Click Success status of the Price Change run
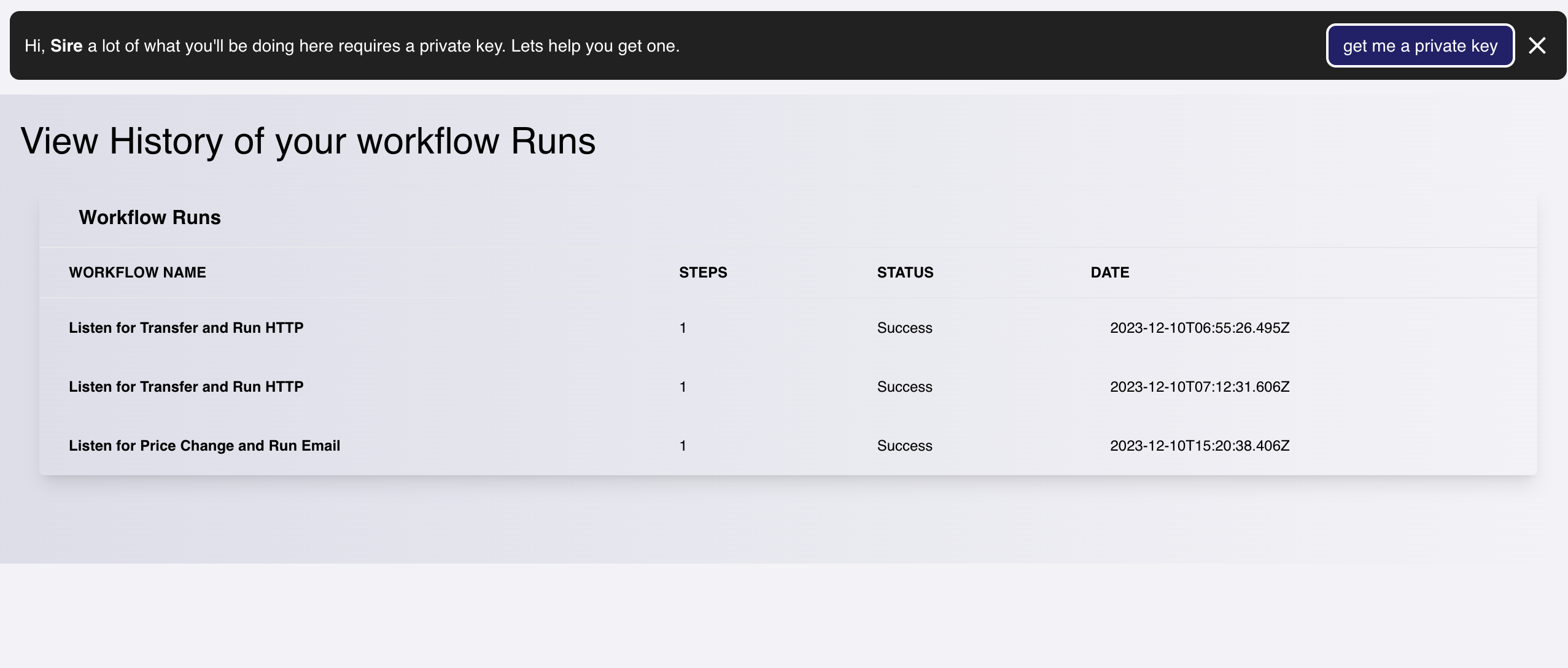 (904, 446)
